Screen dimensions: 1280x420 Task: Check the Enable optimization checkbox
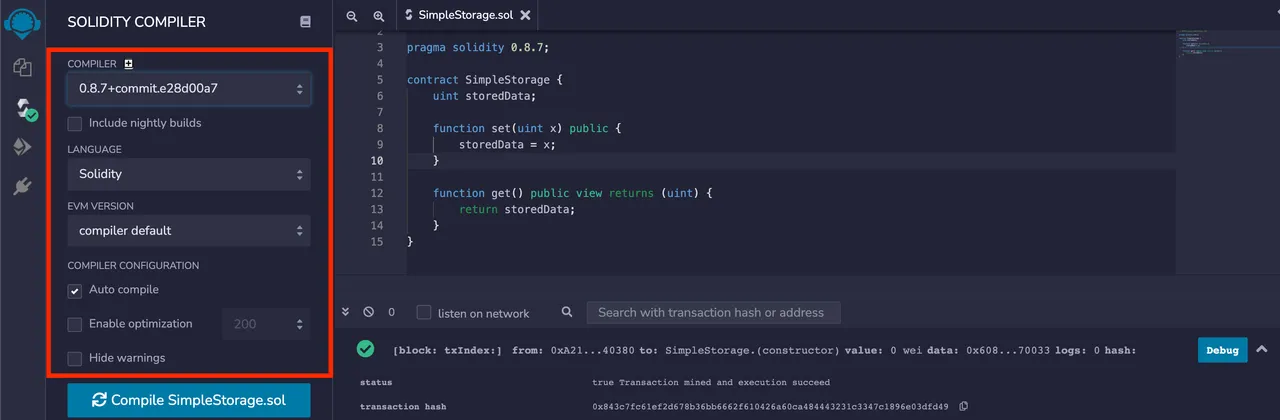(75, 324)
